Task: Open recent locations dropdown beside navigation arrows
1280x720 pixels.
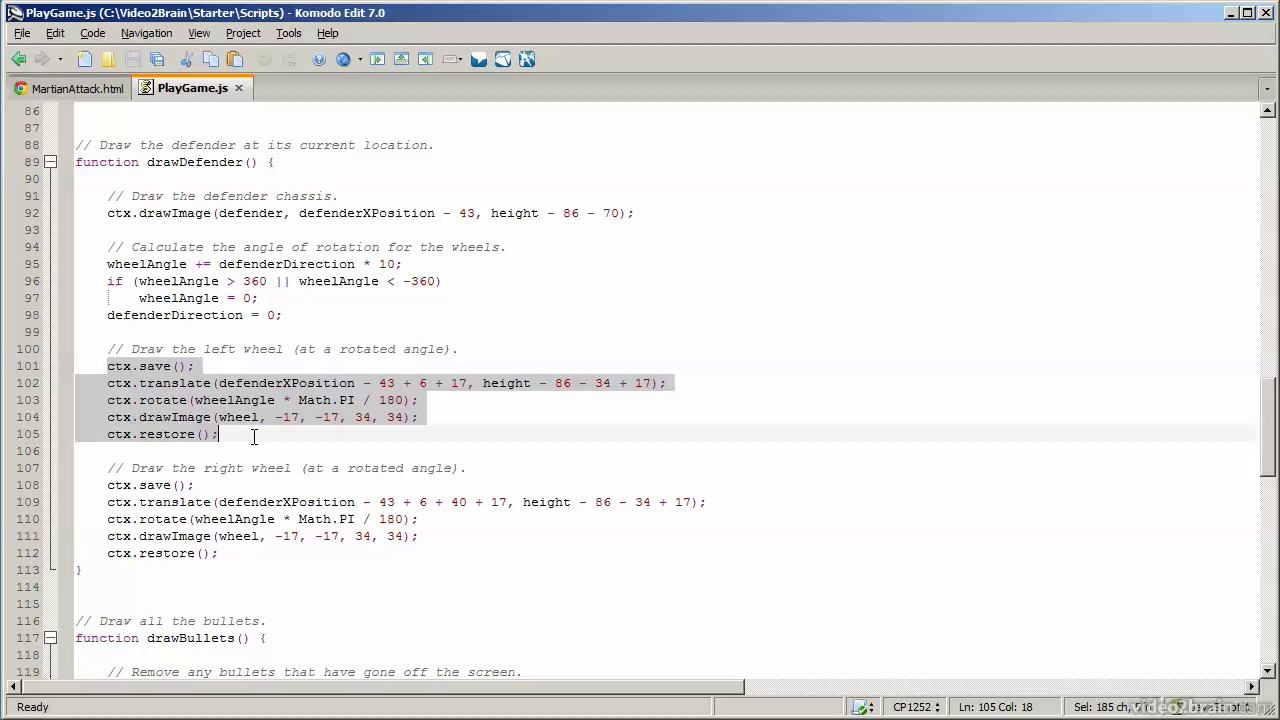Action: point(60,60)
